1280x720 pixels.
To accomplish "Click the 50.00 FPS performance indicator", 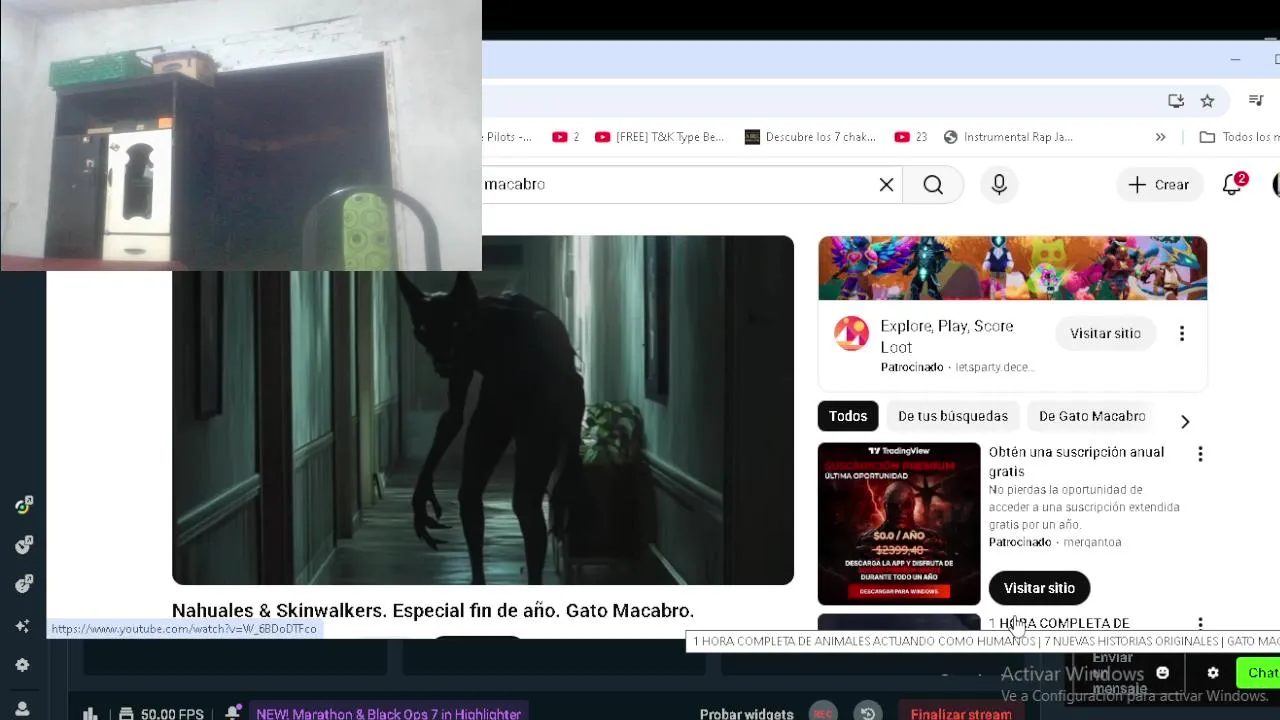I will tap(161, 714).
